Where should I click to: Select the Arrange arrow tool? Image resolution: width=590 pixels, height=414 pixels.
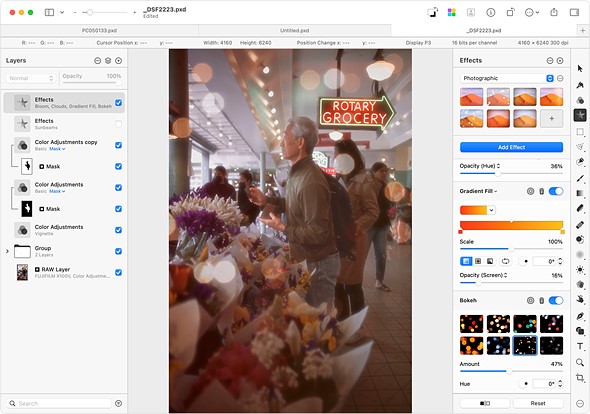click(580, 68)
